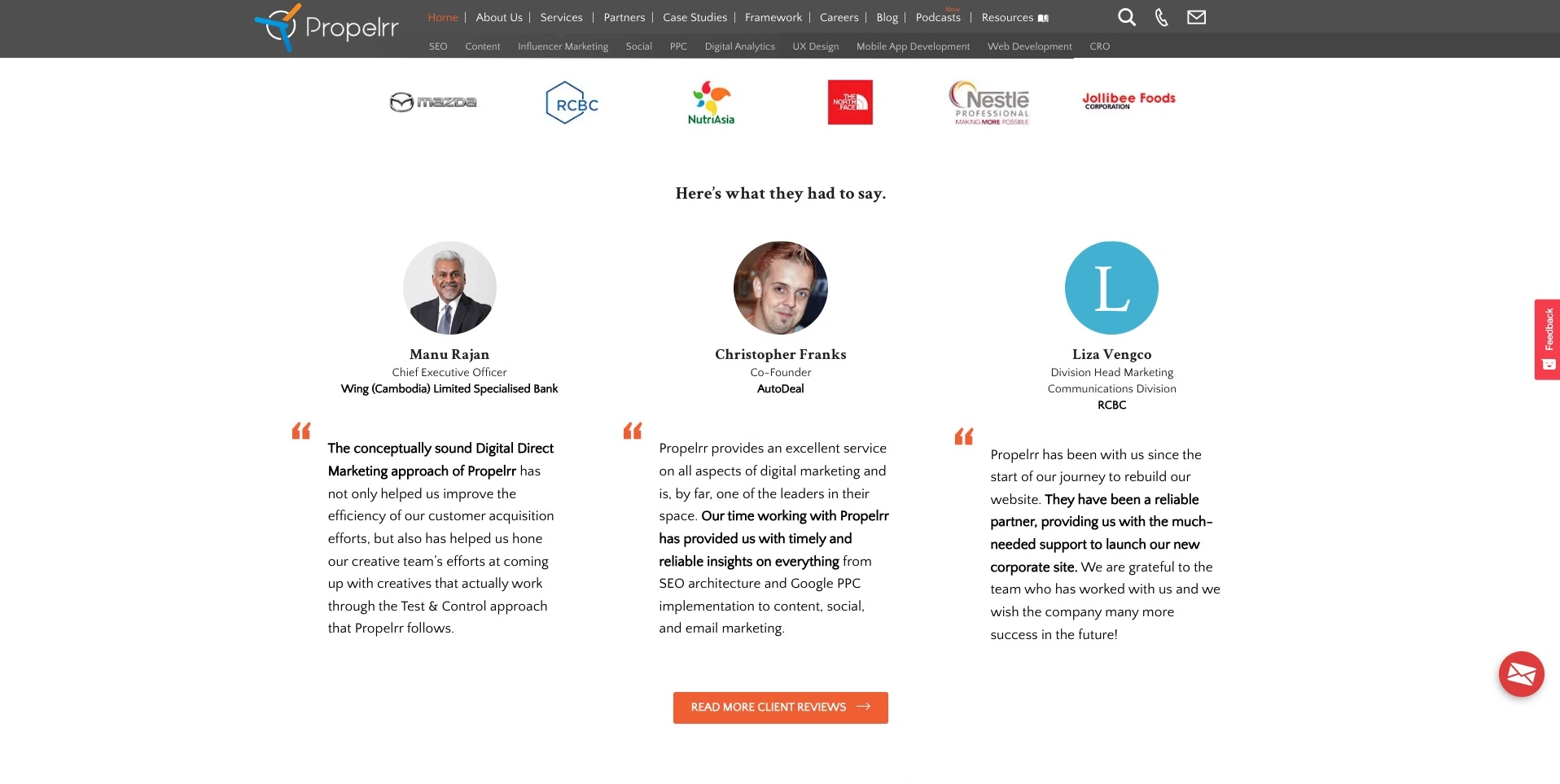Click the quote mark icon beside Liza Vengco's testimonial
Screen dimensions: 1560x784
964,436
